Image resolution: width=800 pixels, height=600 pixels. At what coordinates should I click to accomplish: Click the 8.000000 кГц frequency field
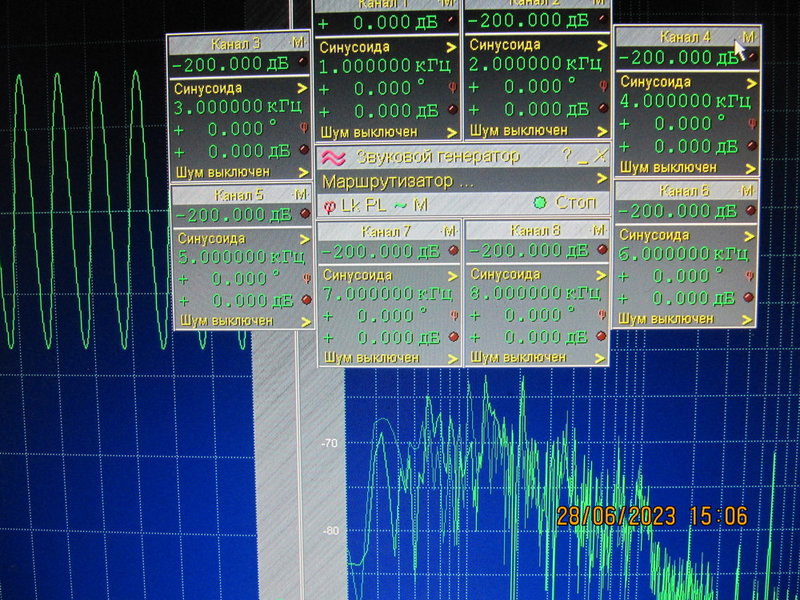click(x=535, y=293)
